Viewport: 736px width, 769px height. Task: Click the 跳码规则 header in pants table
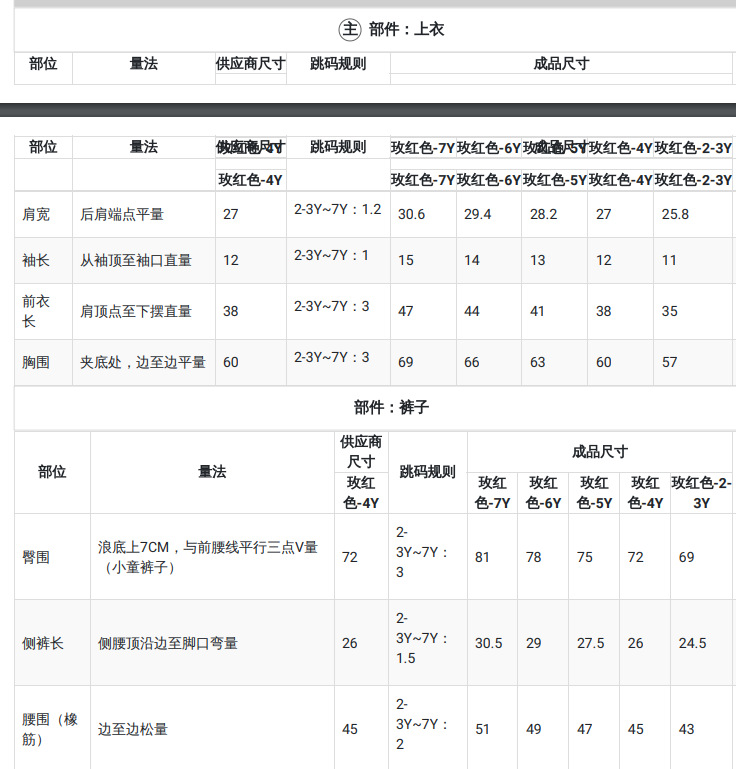tap(427, 472)
